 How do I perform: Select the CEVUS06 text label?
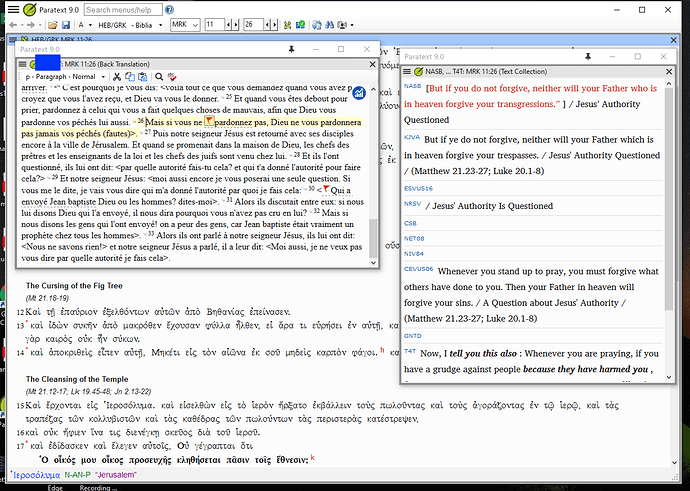(x=418, y=269)
